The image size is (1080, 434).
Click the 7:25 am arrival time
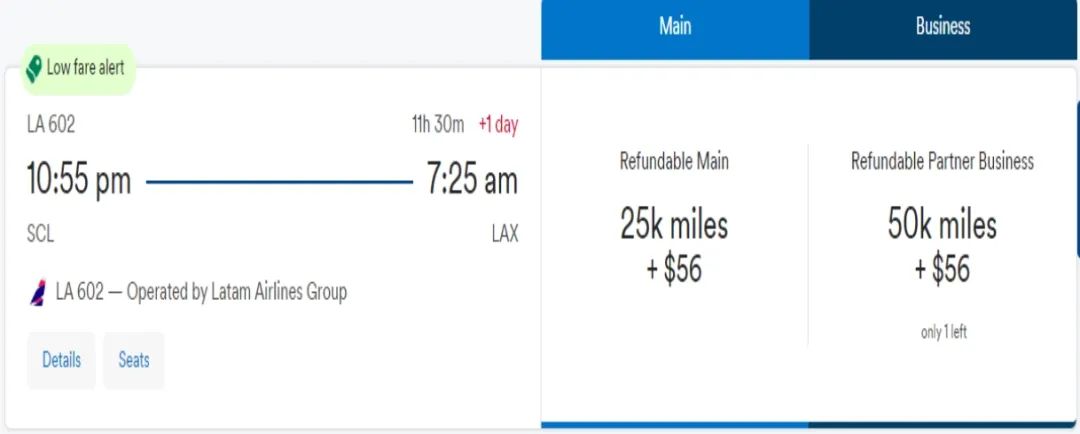[x=472, y=181]
